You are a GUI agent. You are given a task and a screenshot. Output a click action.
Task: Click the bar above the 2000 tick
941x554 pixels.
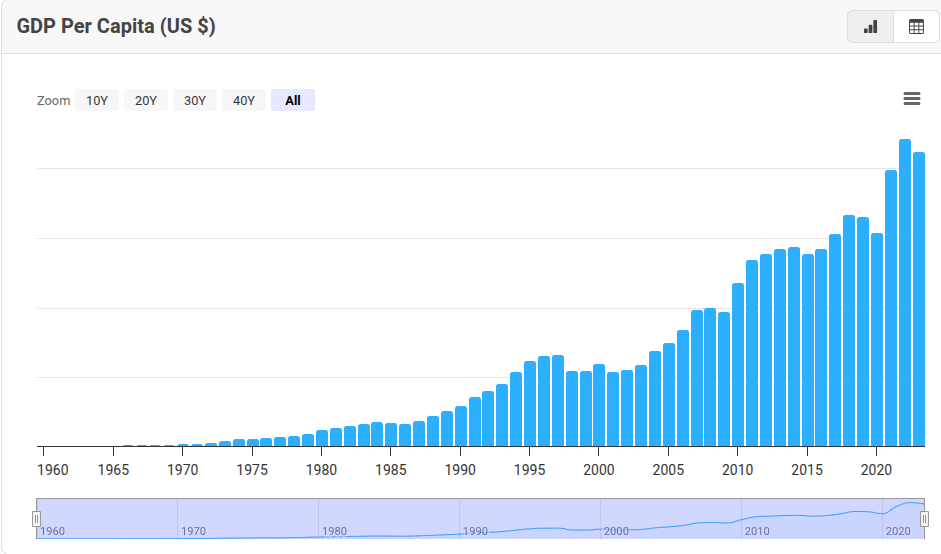(599, 405)
